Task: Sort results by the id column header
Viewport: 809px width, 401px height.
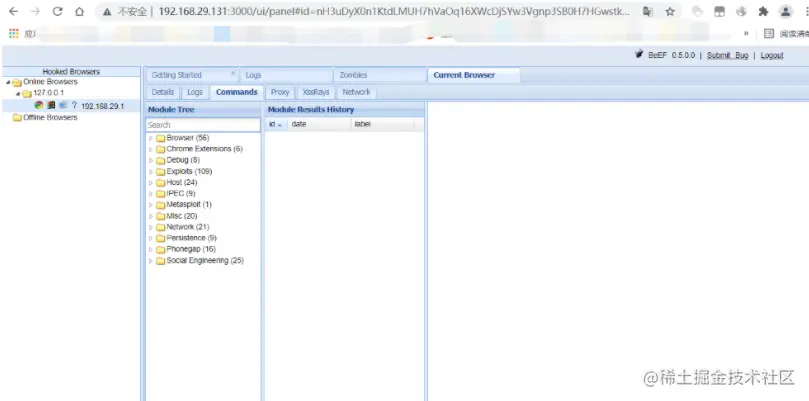Action: click(276, 124)
